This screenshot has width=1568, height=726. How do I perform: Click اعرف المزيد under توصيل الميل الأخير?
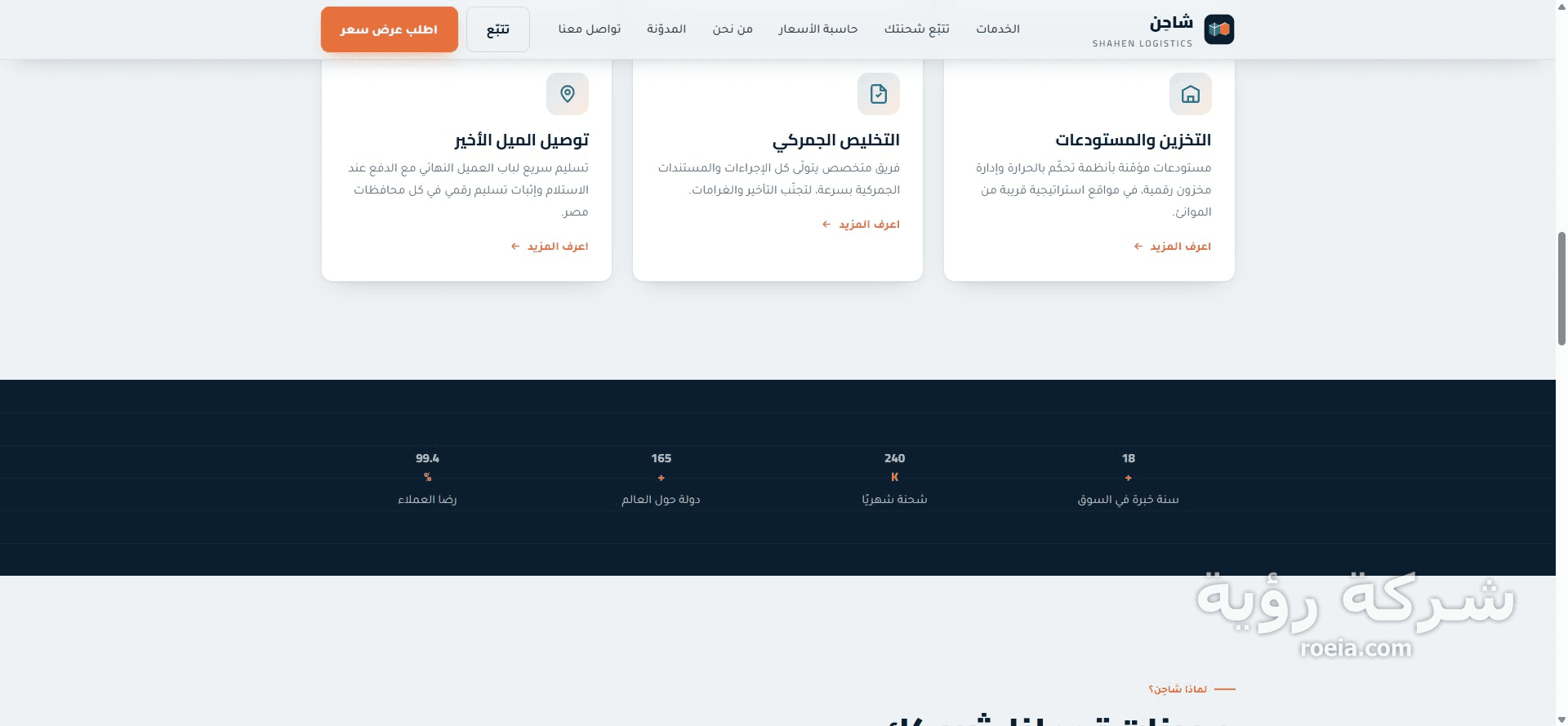pos(550,246)
